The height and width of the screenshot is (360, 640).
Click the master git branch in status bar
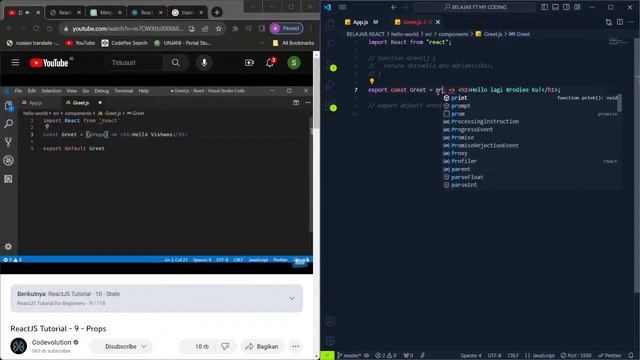(x=349, y=356)
